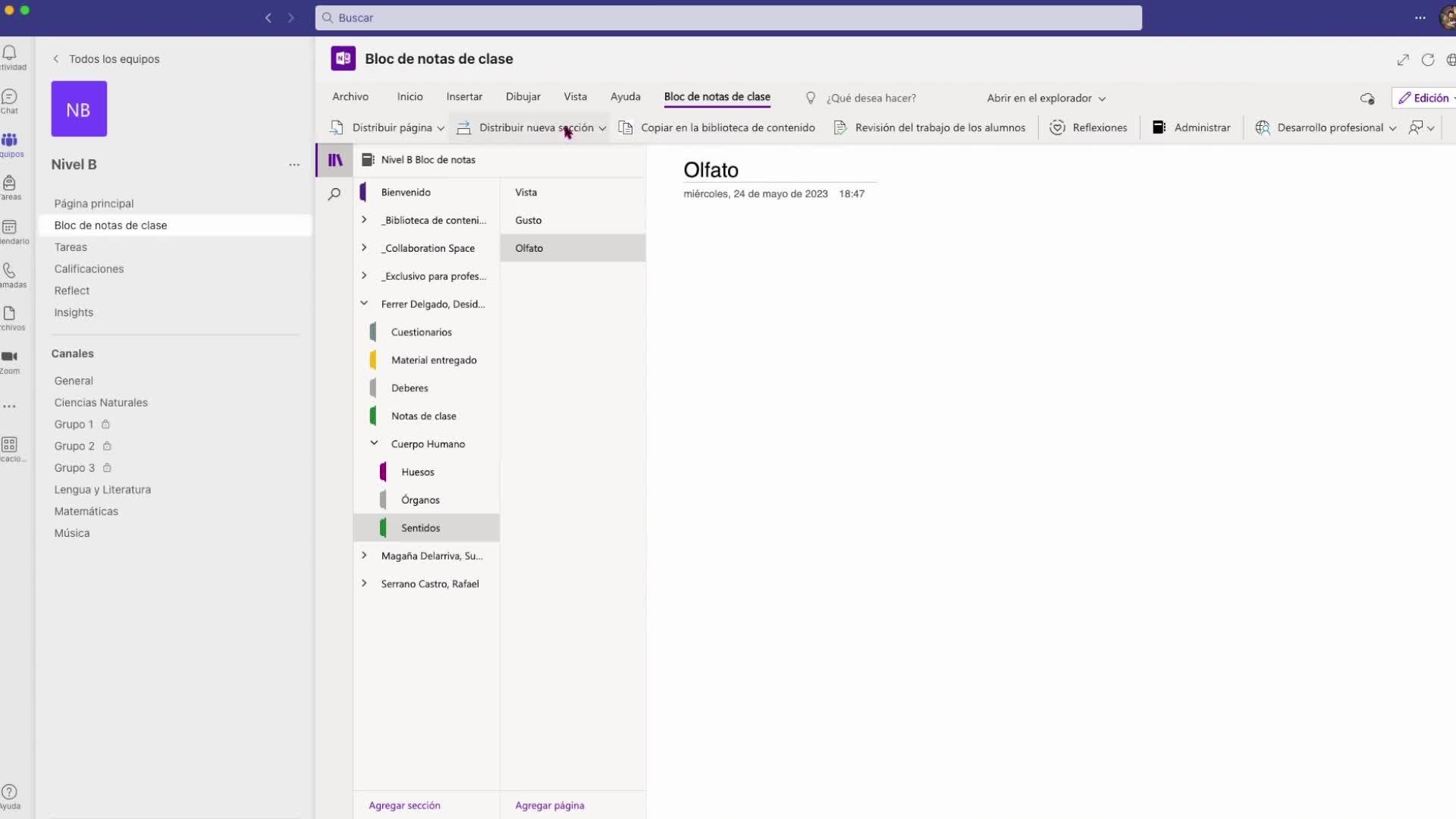Image resolution: width=1456 pixels, height=819 pixels.
Task: Open the Reflexiones heart icon
Action: coord(1057,127)
